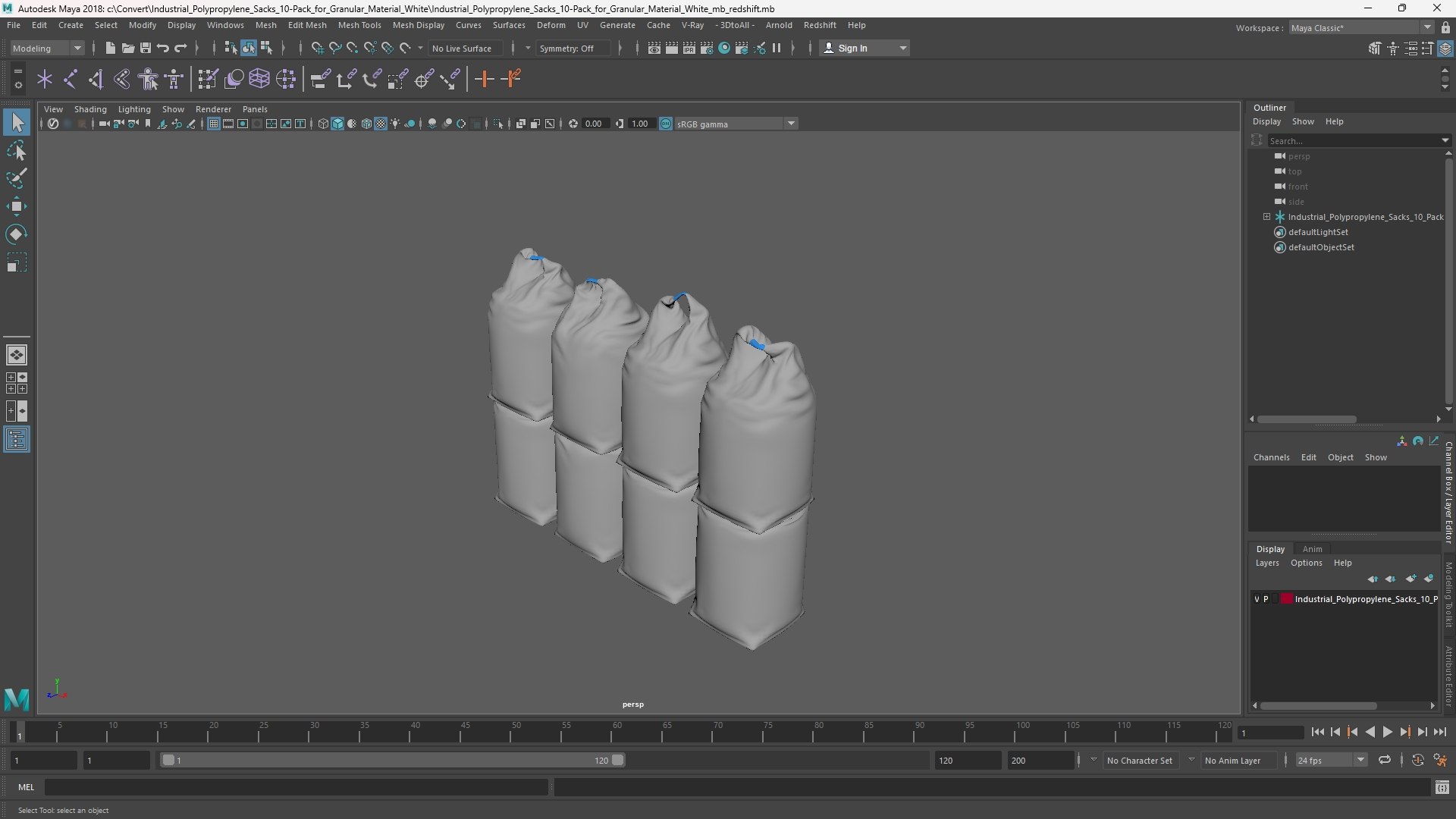Click the Undo arrow in the status line
This screenshot has width=1456, height=819.
click(162, 48)
